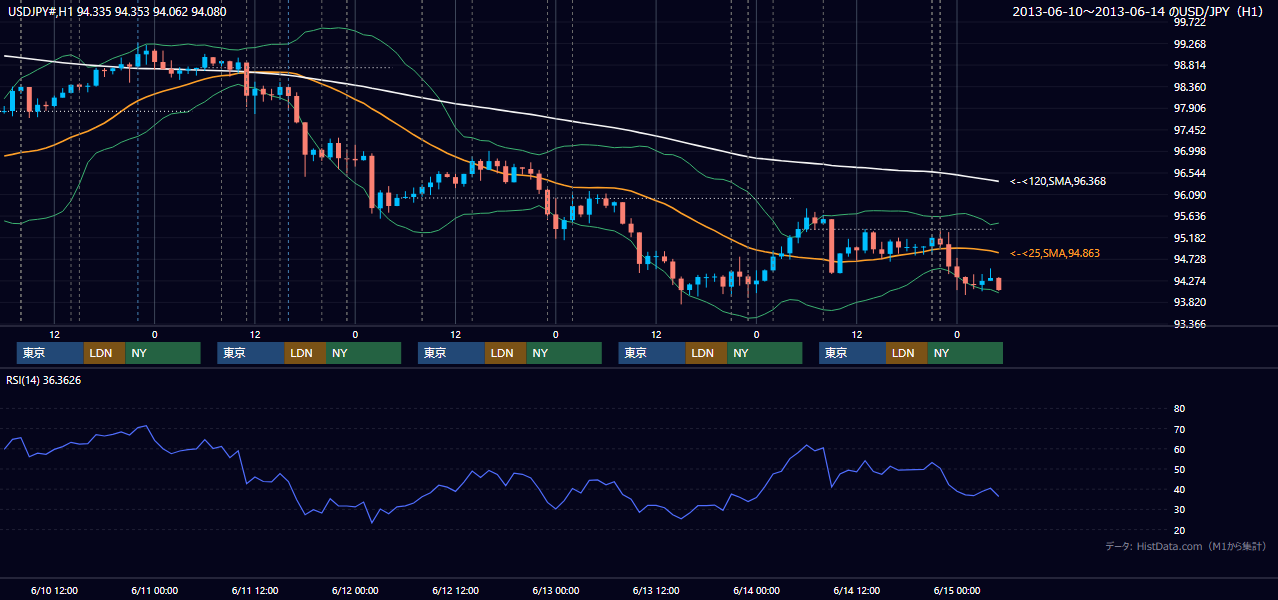Screen dimensions: 1278x600
Task: Click price axis value 96.998
Action: pos(1189,151)
